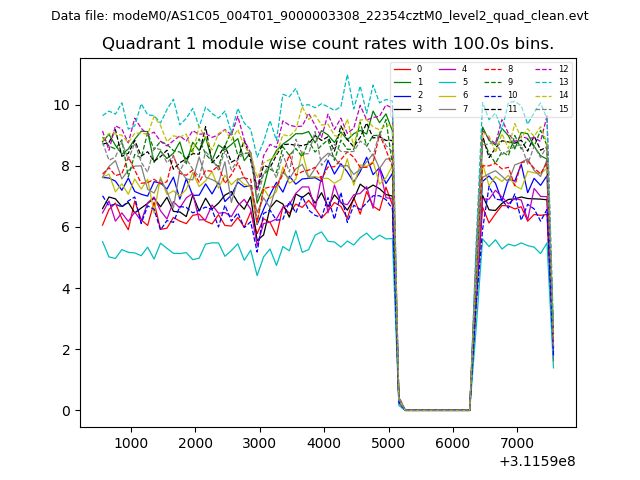The width and height of the screenshot is (640, 480).
Task: Click the gray legend line for module 7
Action: click(449, 108)
